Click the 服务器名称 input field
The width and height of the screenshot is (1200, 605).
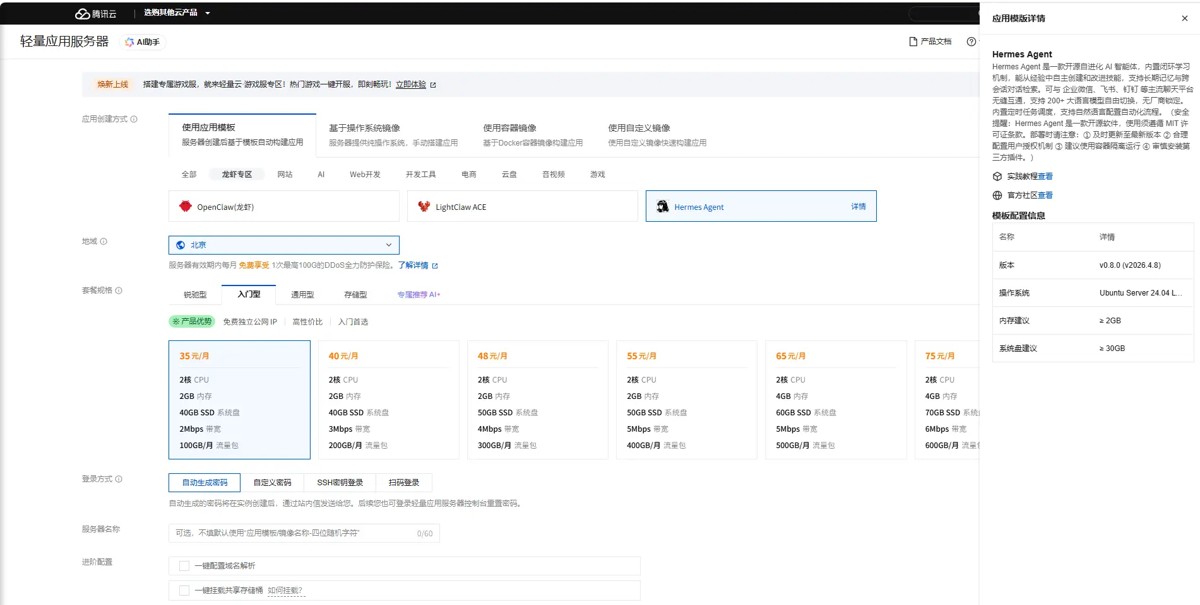[x=304, y=533]
